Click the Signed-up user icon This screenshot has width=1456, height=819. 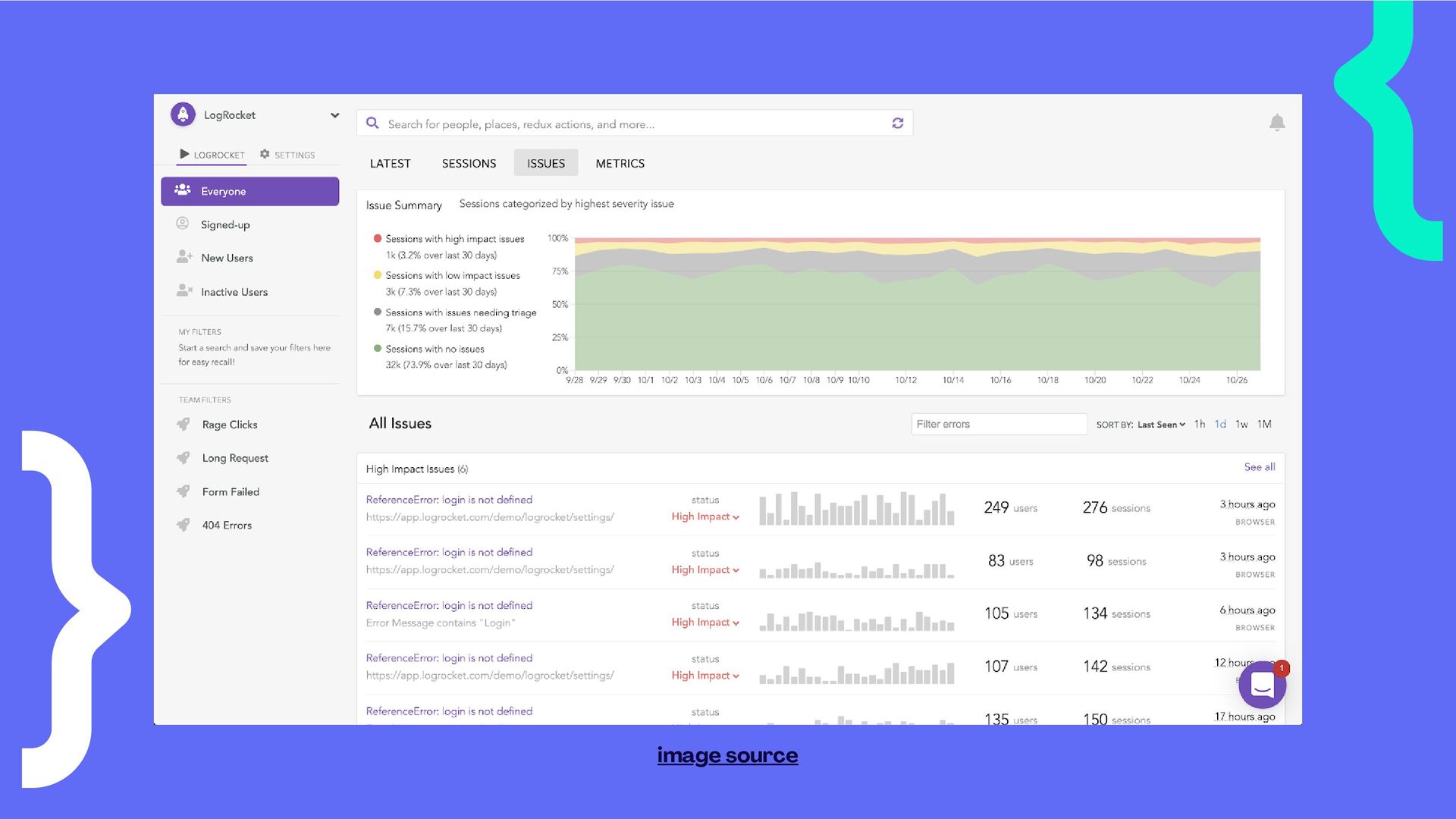point(183,224)
